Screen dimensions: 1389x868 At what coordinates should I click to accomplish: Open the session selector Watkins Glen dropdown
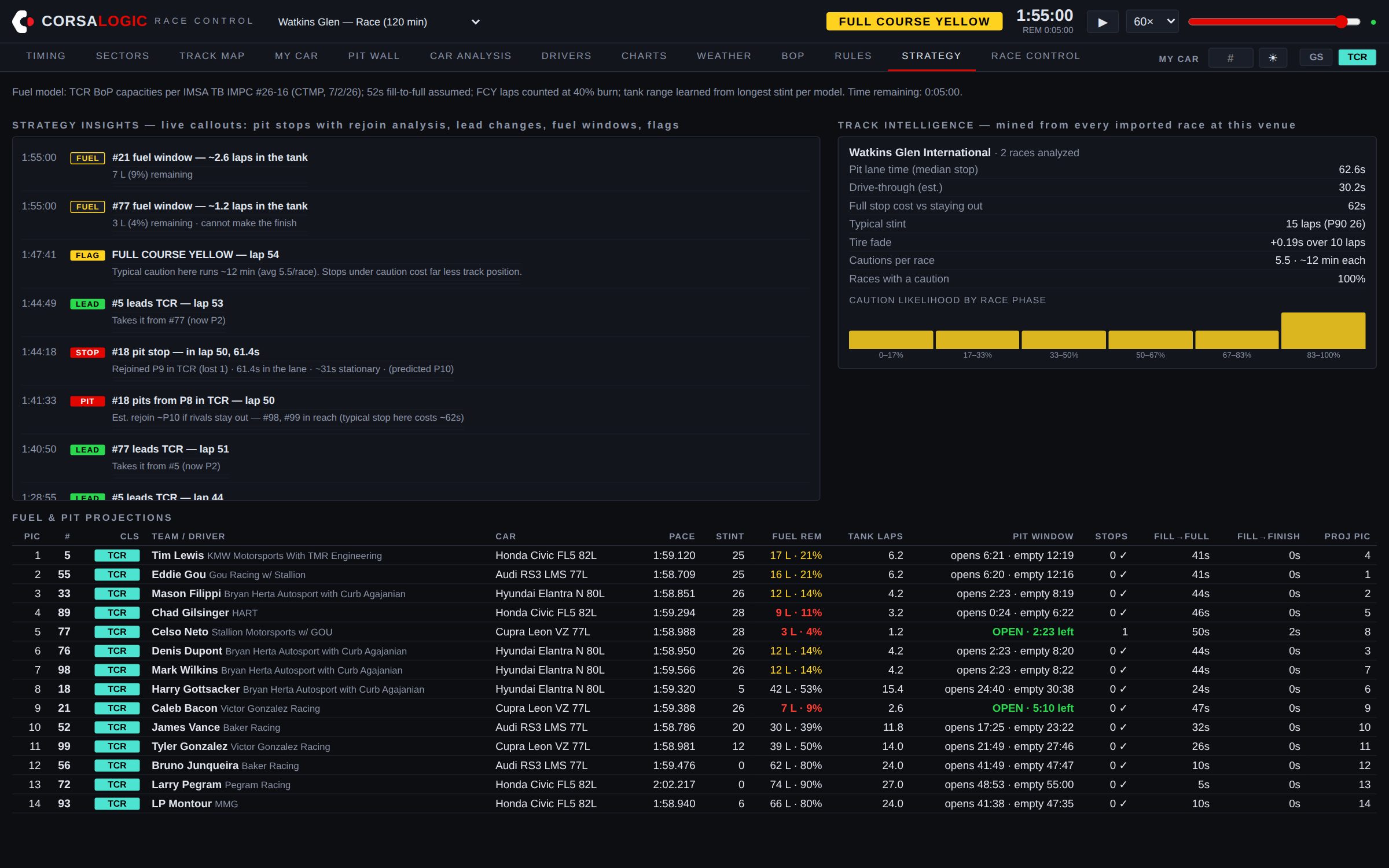379,22
